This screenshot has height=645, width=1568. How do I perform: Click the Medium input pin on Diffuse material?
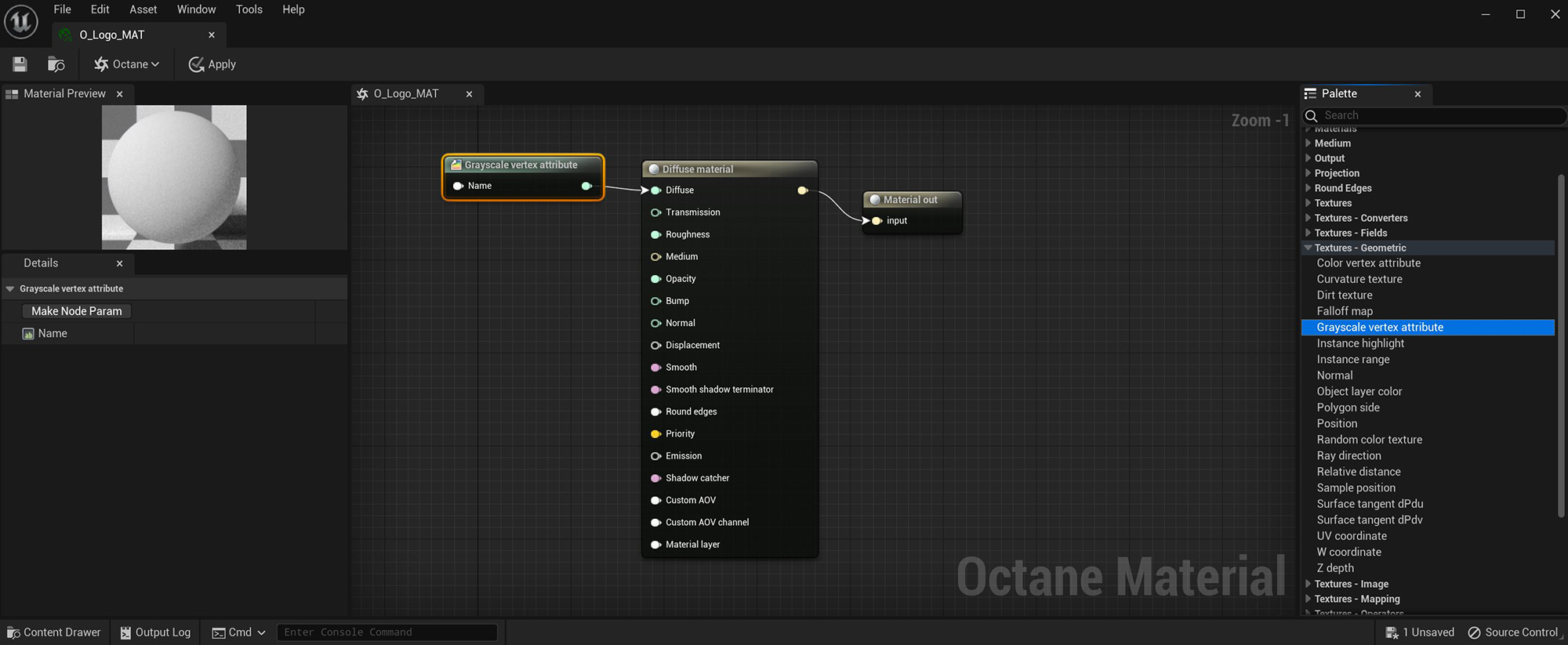[656, 257]
